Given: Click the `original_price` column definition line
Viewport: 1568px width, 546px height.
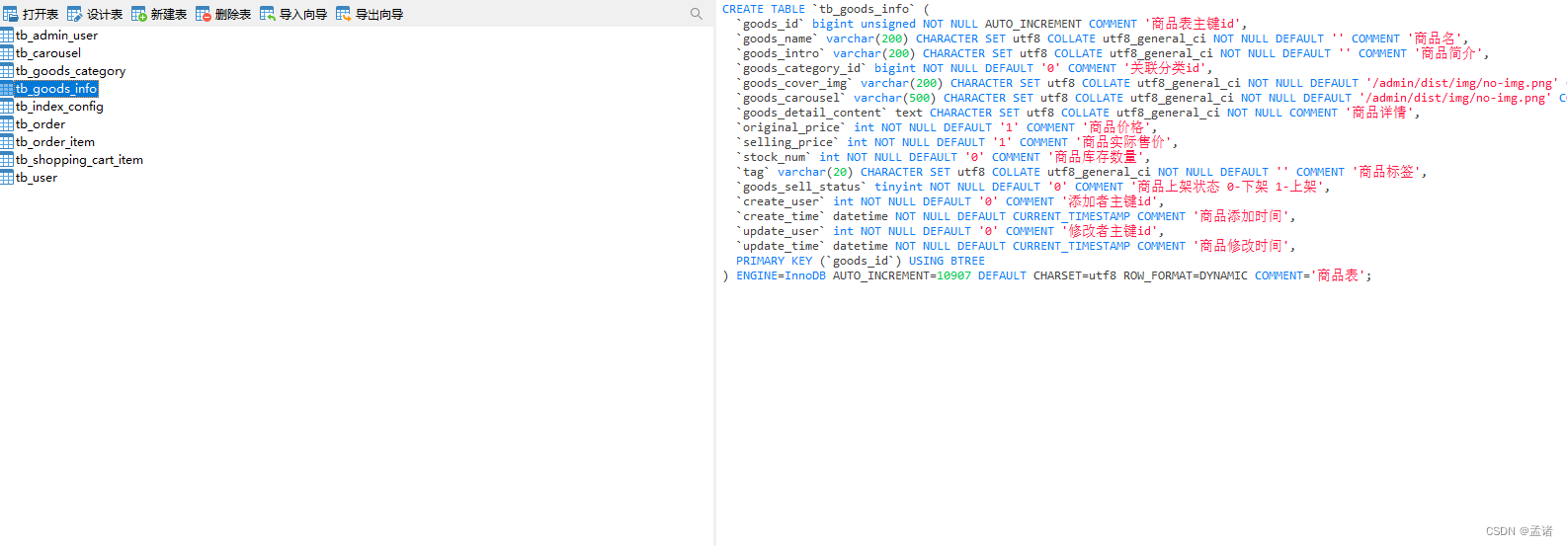Looking at the screenshot, I should 945,127.
